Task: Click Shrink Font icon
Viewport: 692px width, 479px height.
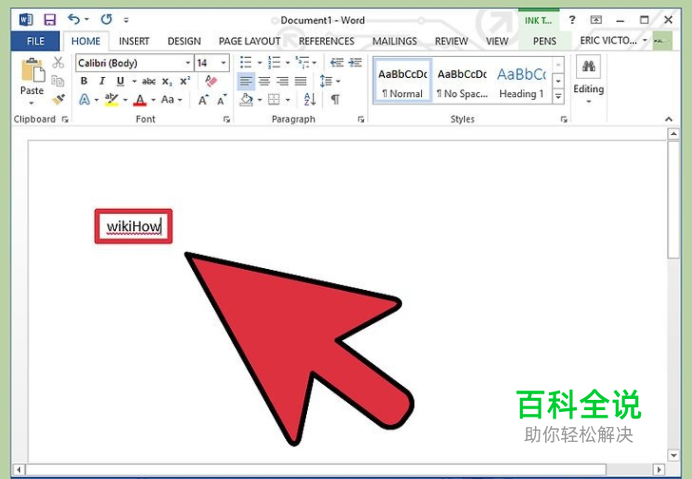Action: click(222, 100)
